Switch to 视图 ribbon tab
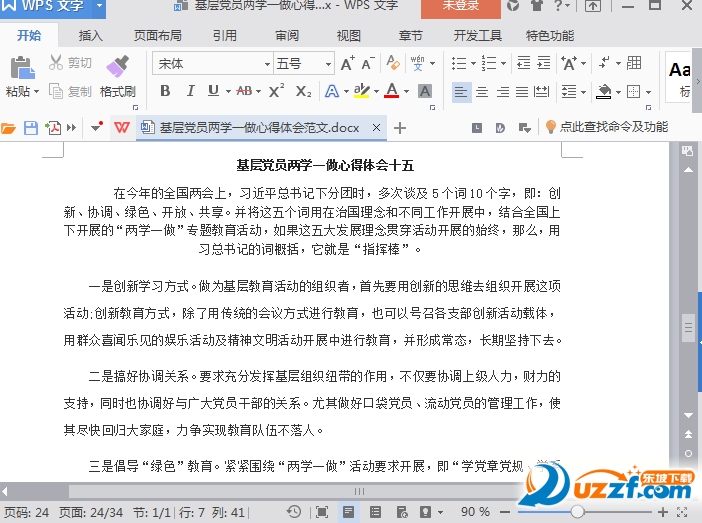 [348, 35]
